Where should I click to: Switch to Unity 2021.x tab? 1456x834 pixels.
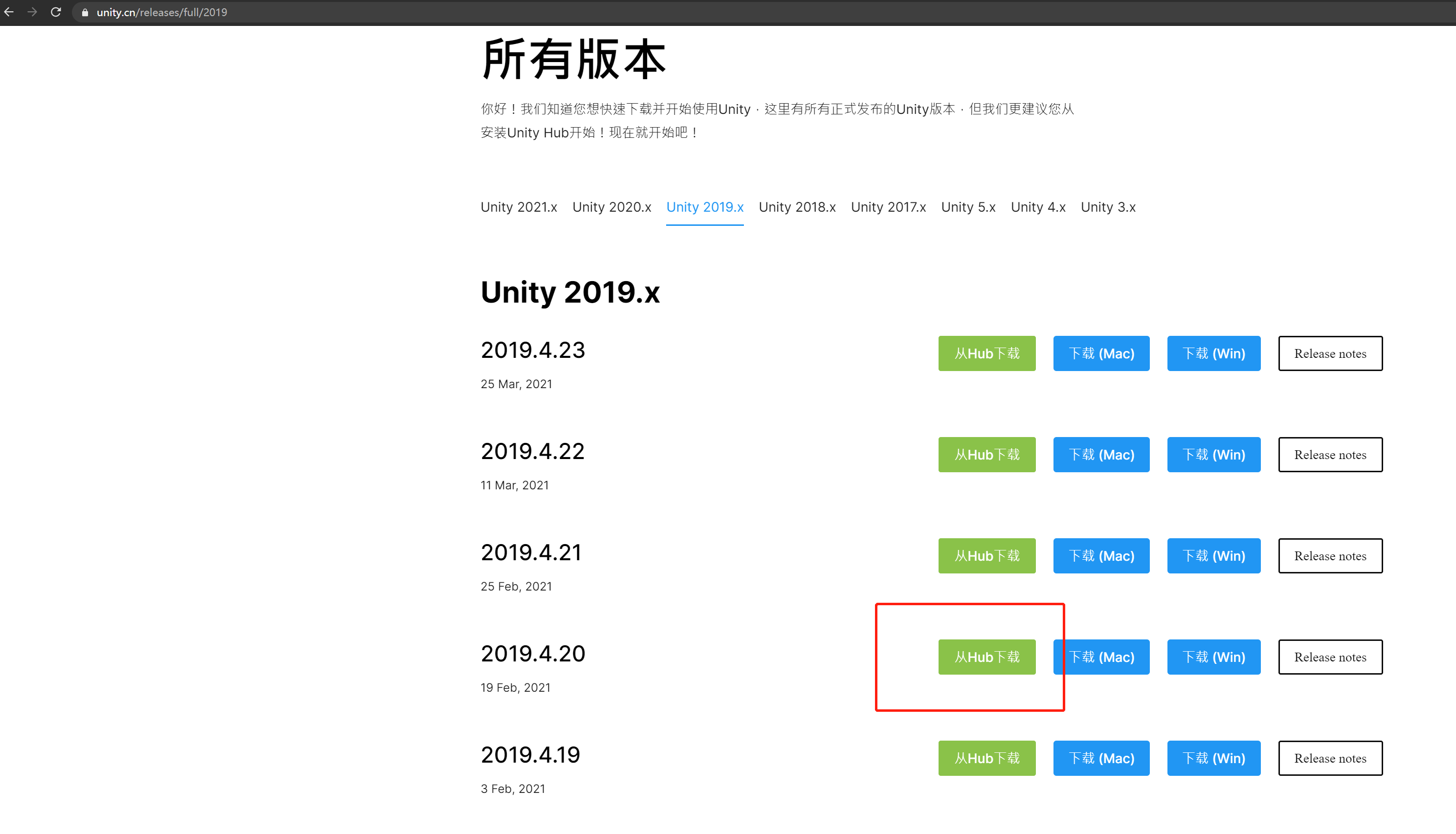(x=518, y=207)
